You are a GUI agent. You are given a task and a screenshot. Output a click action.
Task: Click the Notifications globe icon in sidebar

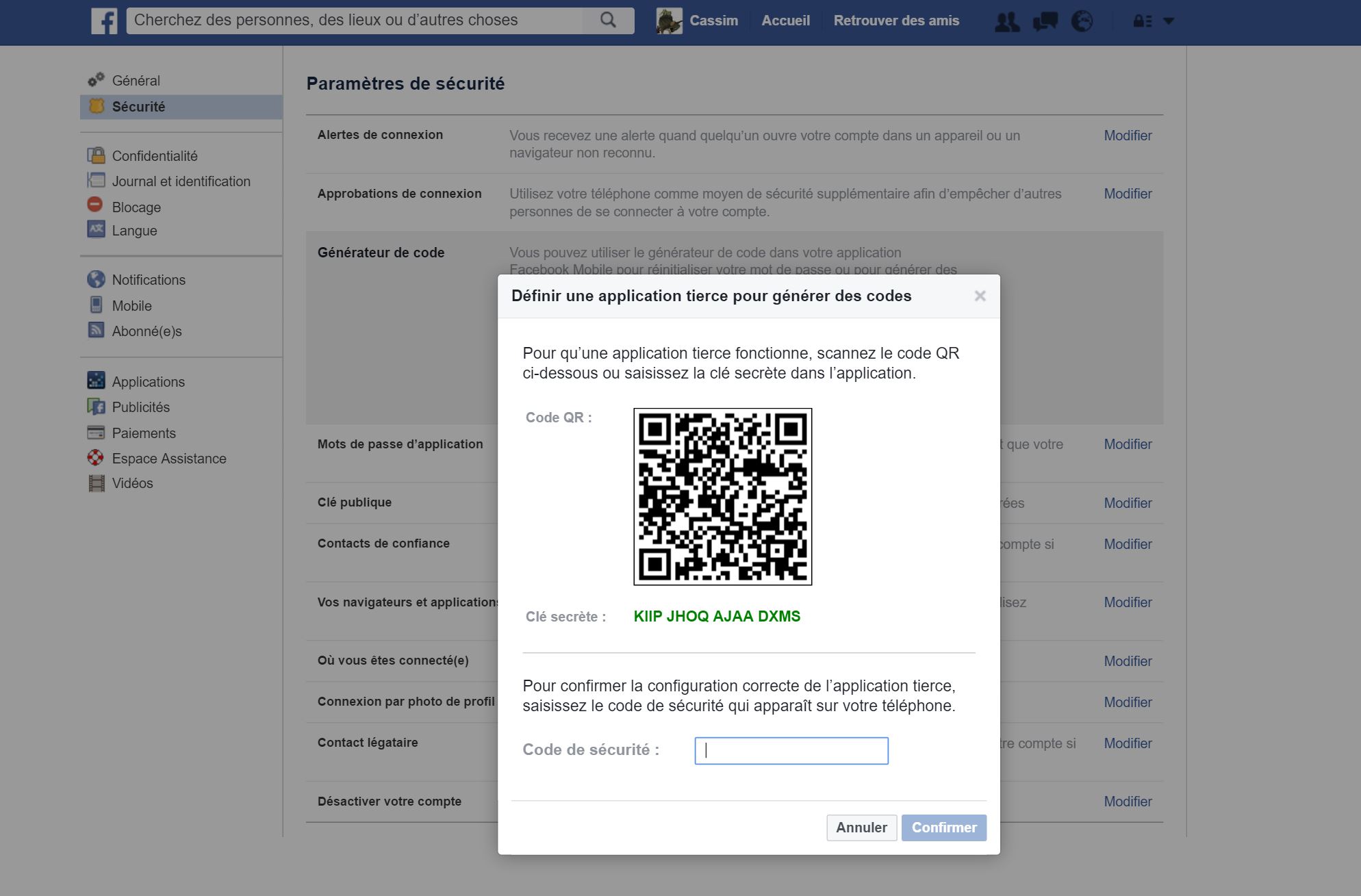pyautogui.click(x=97, y=279)
